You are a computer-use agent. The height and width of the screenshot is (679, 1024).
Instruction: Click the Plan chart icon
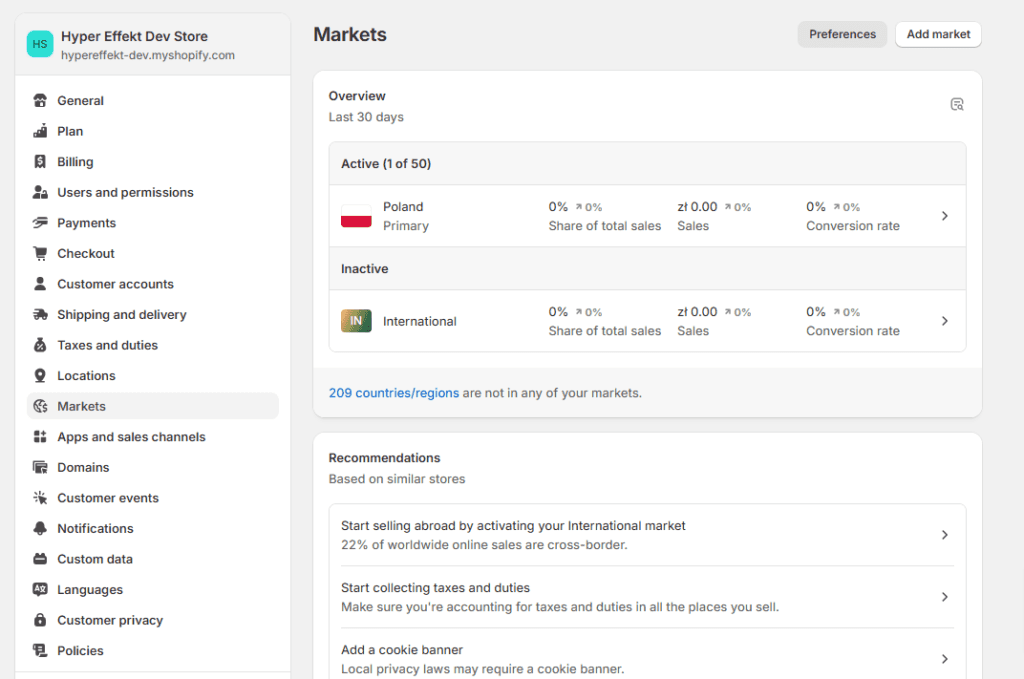[40, 131]
